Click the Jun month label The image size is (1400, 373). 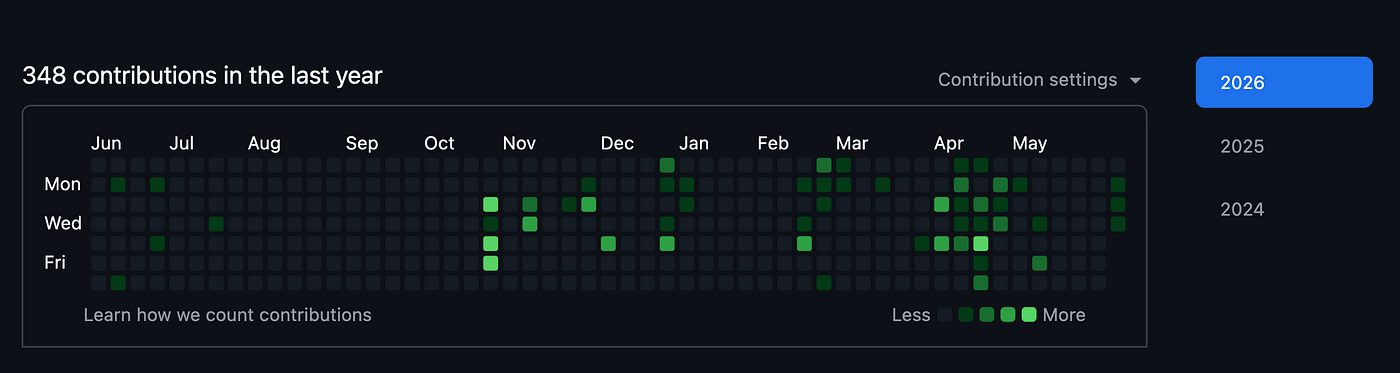pyautogui.click(x=106, y=143)
